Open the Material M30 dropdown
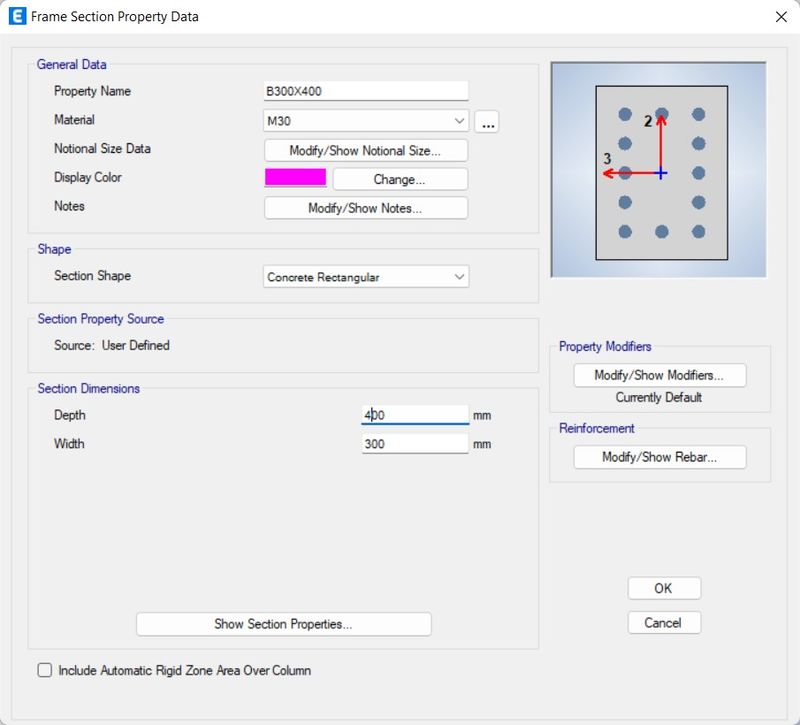The width and height of the screenshot is (800, 725). 366,121
